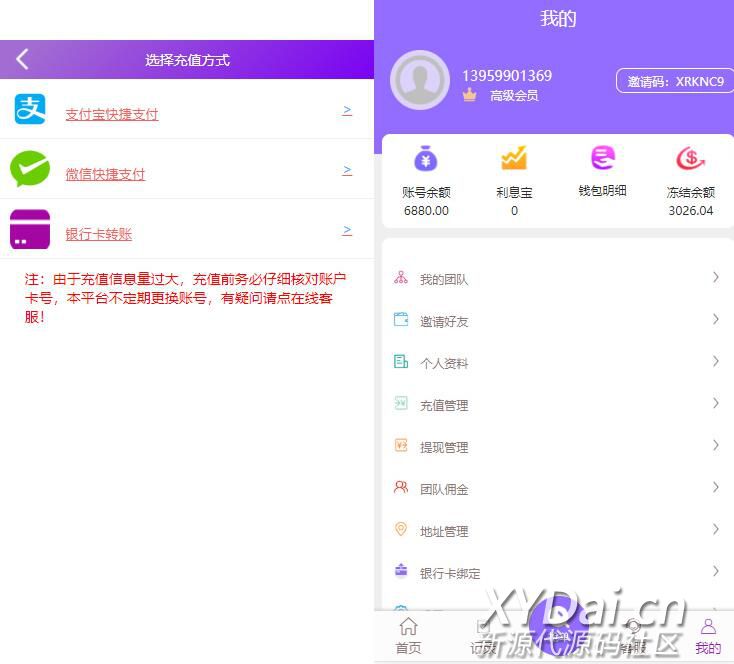The image size is (734, 664).
Task: Click the WeChat Pay green icon
Action: click(30, 169)
